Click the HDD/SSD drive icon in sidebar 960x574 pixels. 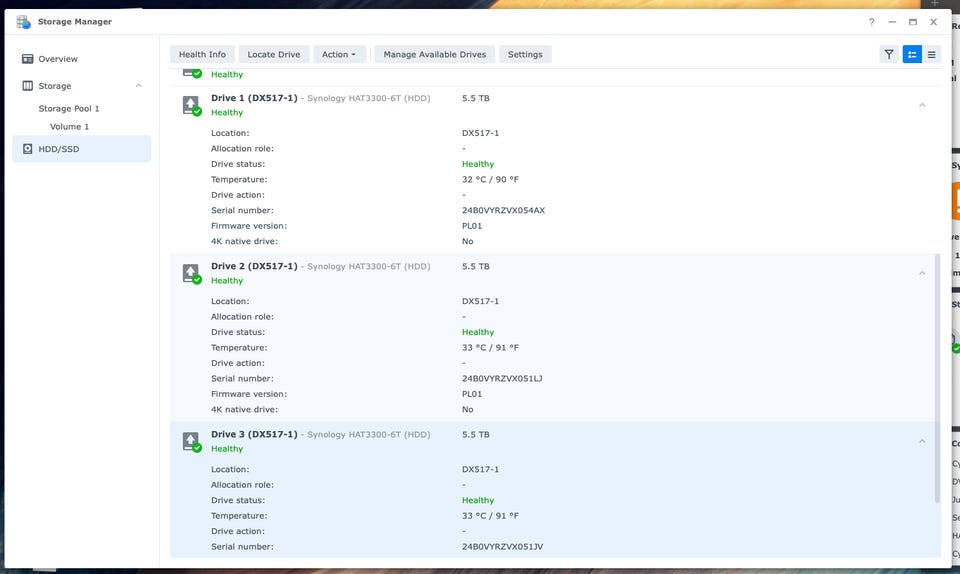pyautogui.click(x=28, y=149)
